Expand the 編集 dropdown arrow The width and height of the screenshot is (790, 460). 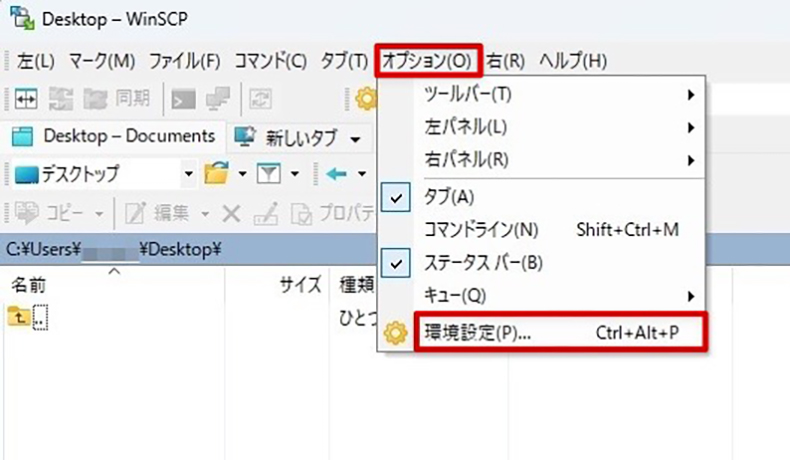(x=205, y=214)
